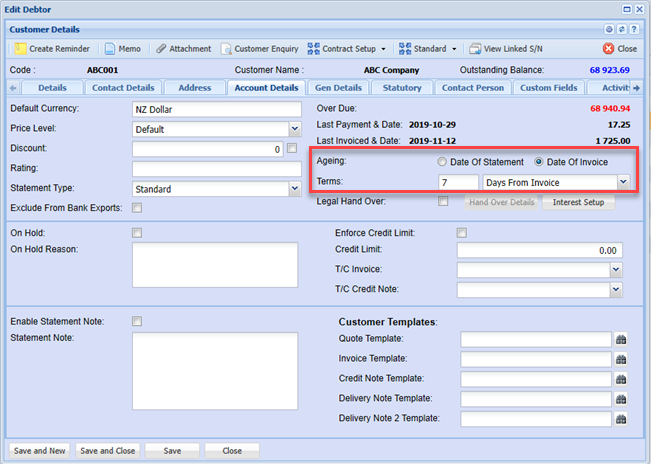Expand Days From Invoice terms dropdown
Image resolution: width=651 pixels, height=464 pixels.
623,182
